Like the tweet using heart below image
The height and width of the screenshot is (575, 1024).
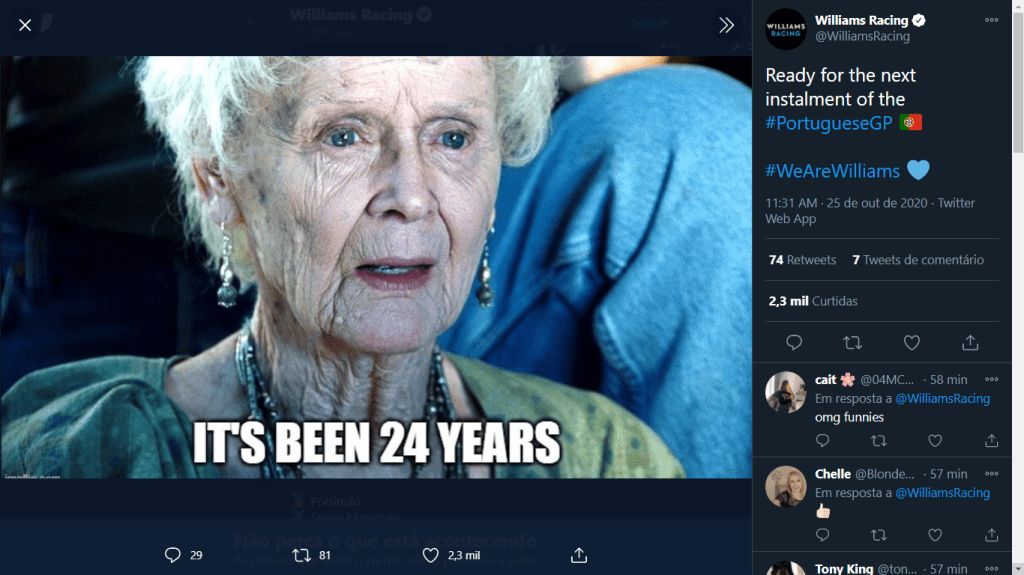[431, 555]
